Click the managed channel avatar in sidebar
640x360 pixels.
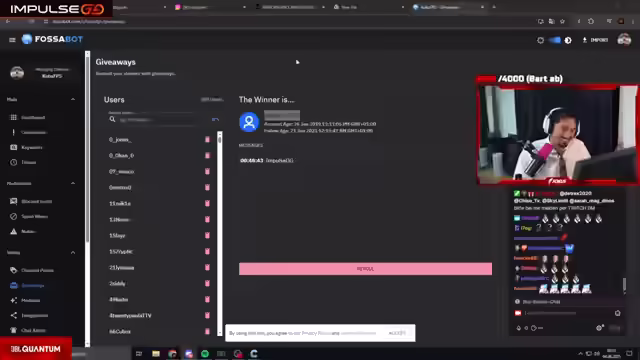click(17, 73)
